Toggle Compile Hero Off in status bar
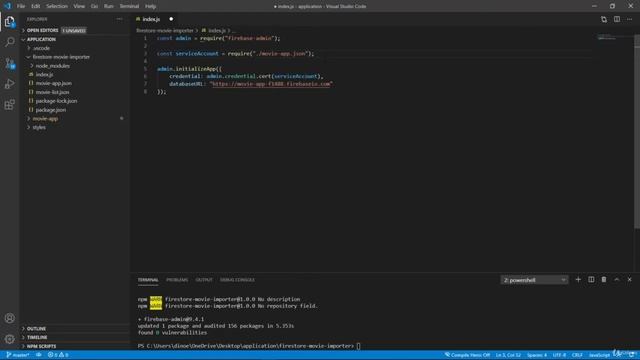 [467, 355]
